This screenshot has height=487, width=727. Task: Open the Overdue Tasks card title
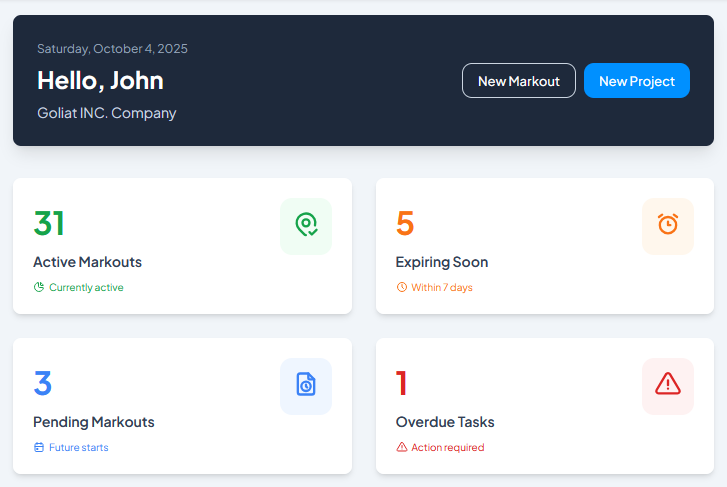coord(445,422)
